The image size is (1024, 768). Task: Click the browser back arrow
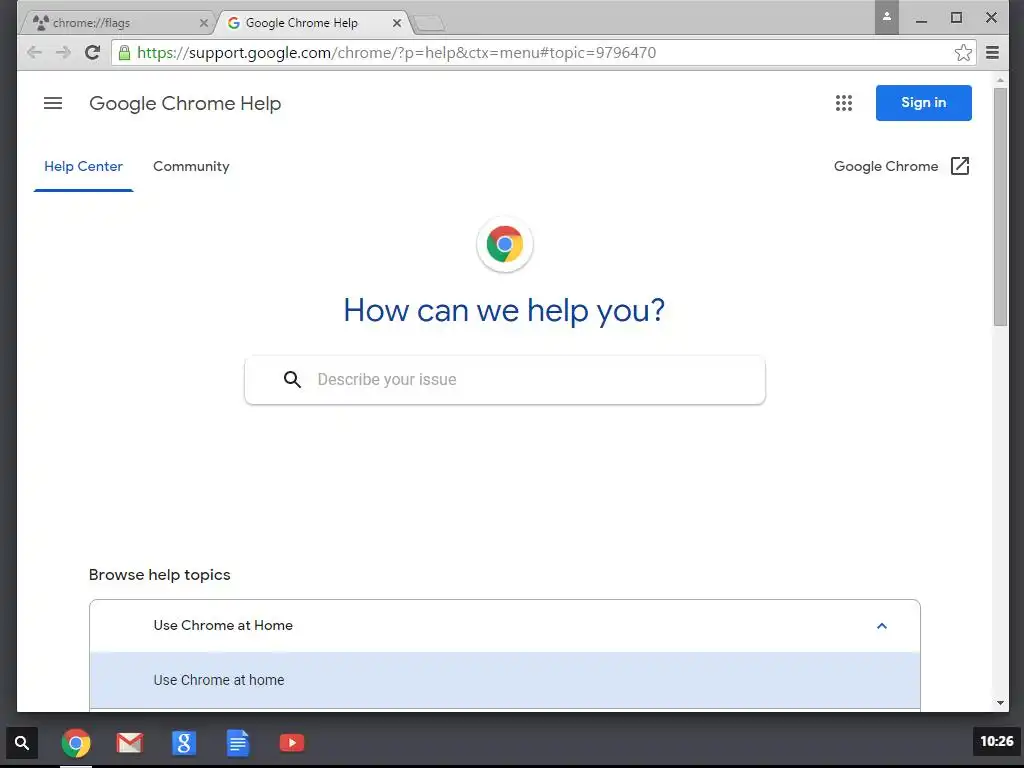click(35, 52)
